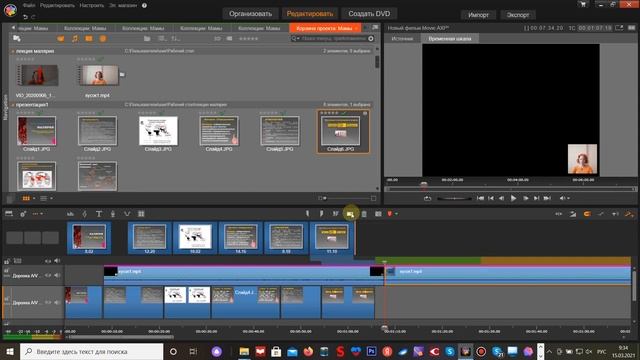The image size is (640, 360).
Task: Select the 'Корзина проекта: Мамы' library tab
Action: coord(324,28)
